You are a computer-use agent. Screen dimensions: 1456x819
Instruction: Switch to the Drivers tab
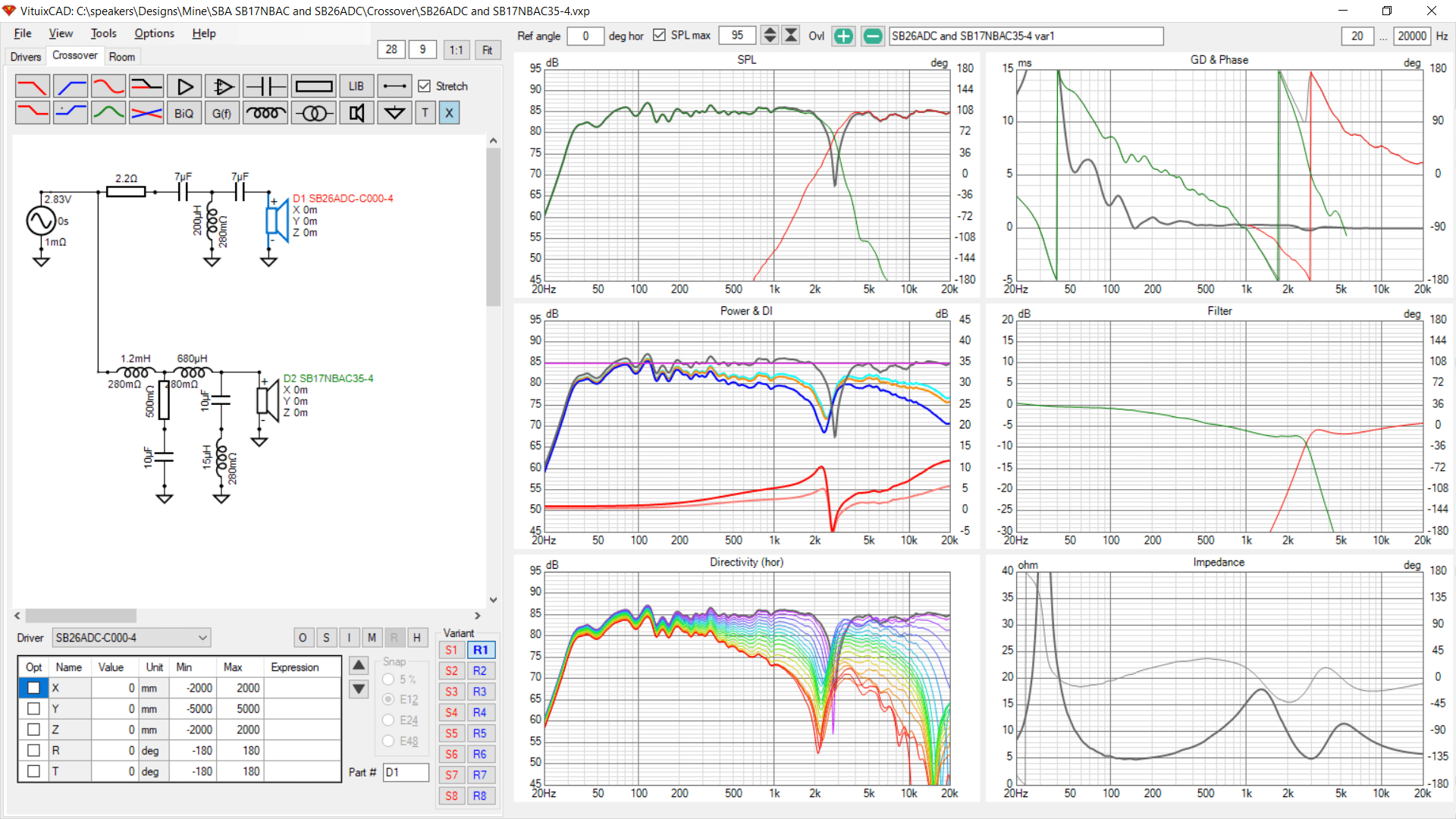pyautogui.click(x=25, y=57)
